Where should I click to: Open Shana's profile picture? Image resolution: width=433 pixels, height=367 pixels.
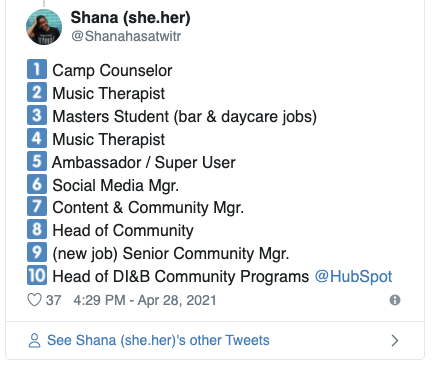pos(44,27)
